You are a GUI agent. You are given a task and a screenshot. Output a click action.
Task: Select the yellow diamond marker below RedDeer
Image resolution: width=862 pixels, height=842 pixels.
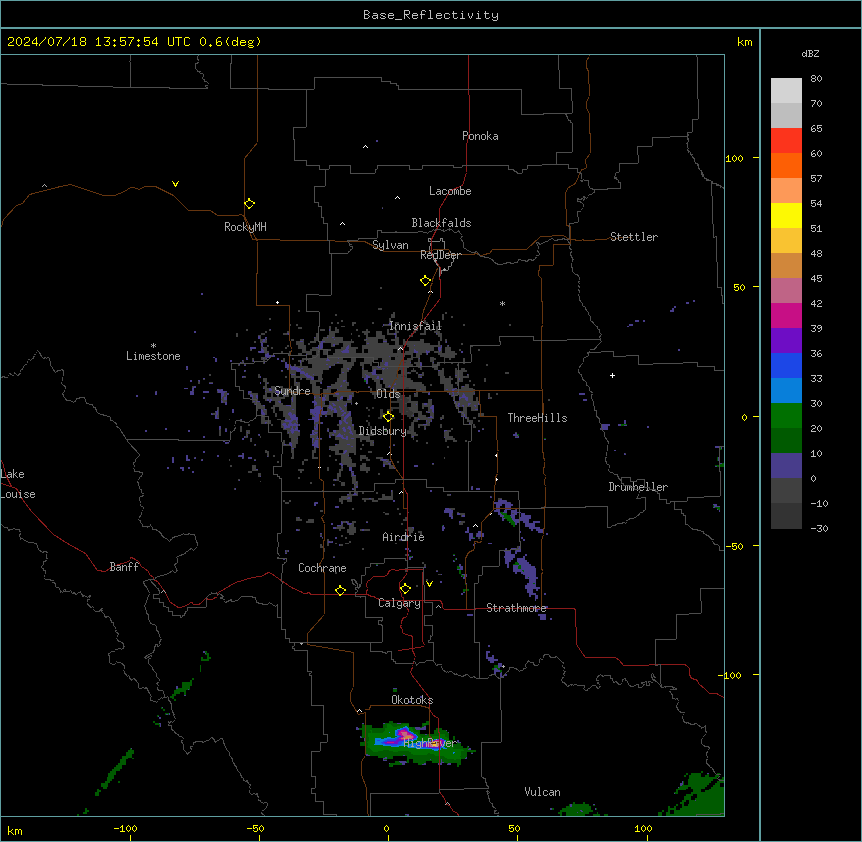(x=425, y=281)
